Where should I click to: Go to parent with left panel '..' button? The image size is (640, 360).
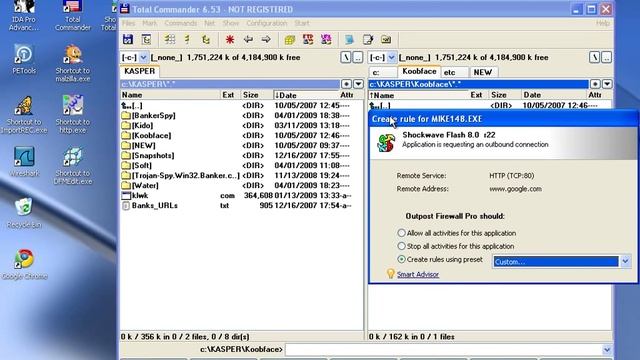(x=358, y=58)
